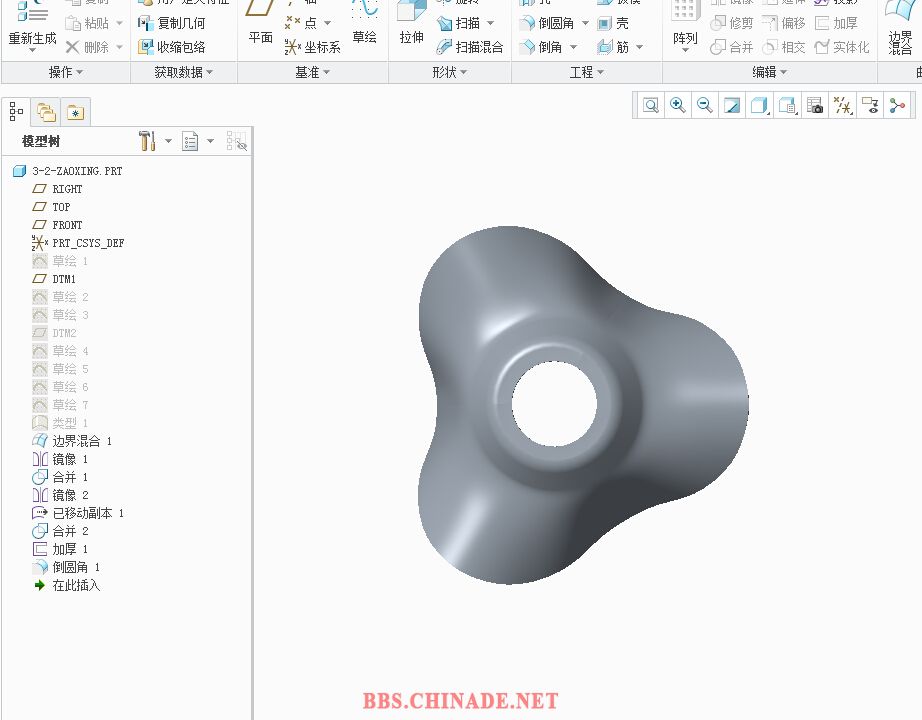
Task: Select 镜像 2 feature in tree
Action: [x=60, y=495]
